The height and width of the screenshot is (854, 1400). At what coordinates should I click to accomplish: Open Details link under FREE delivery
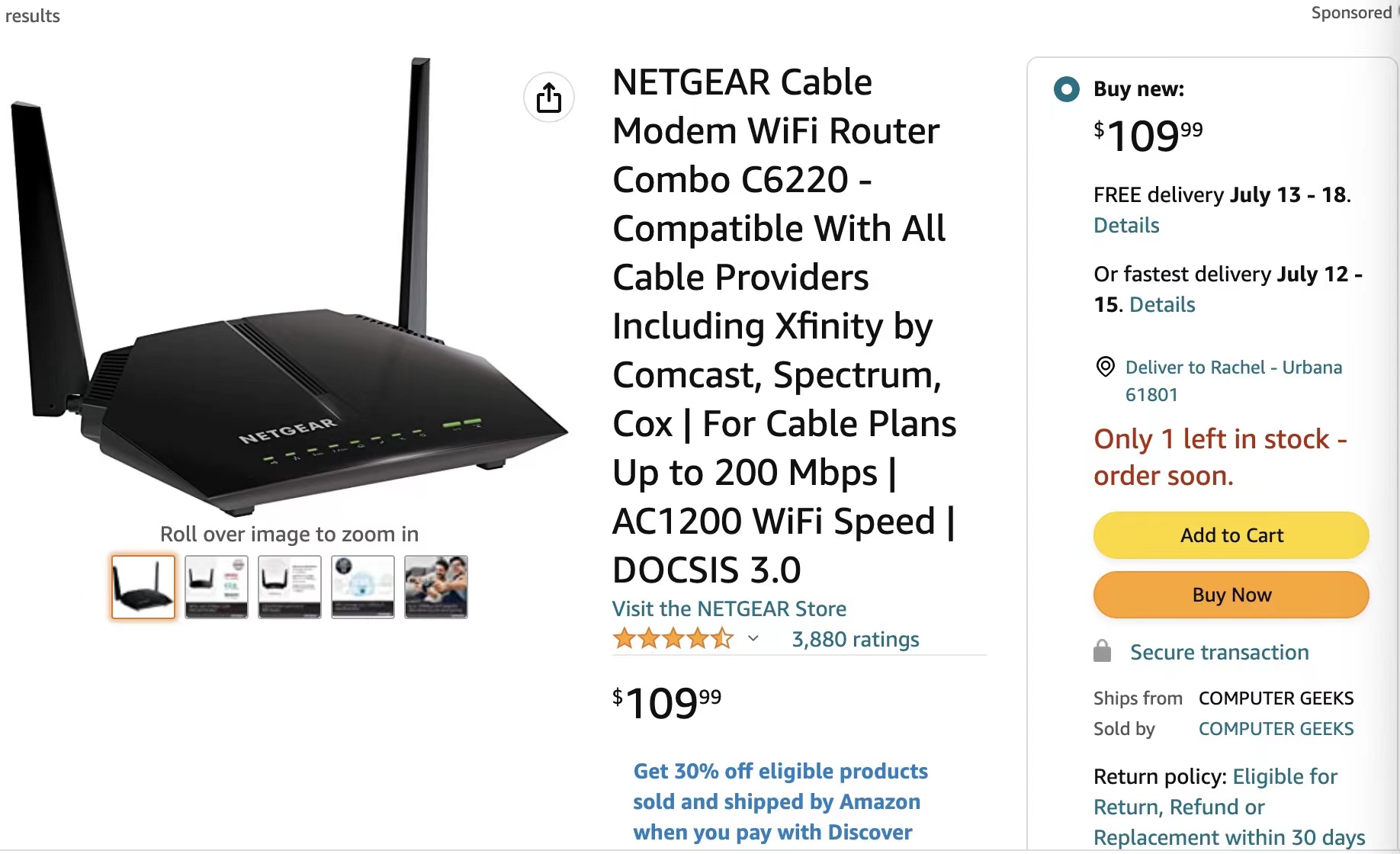1126,226
